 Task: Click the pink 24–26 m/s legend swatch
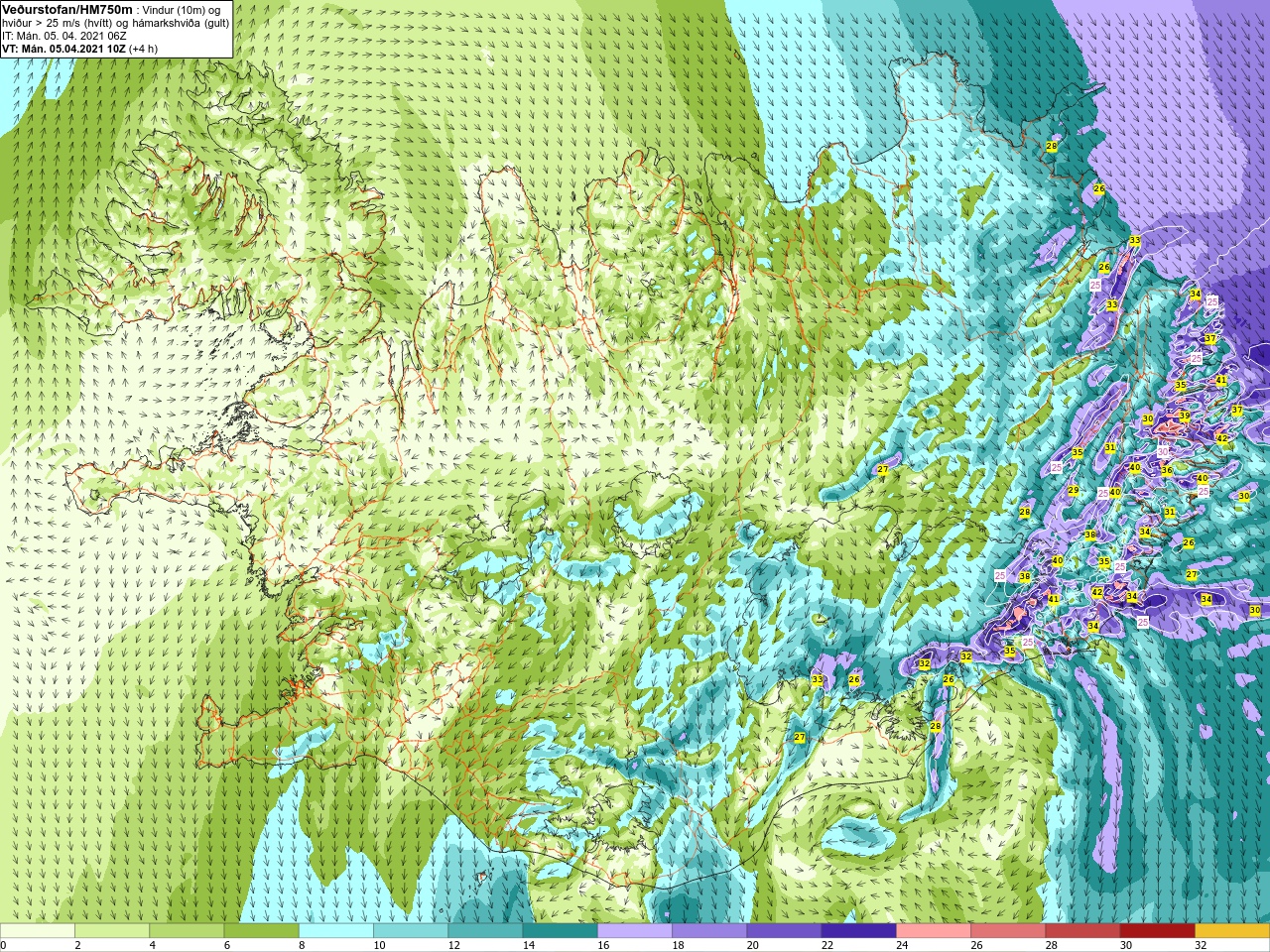coord(934,931)
